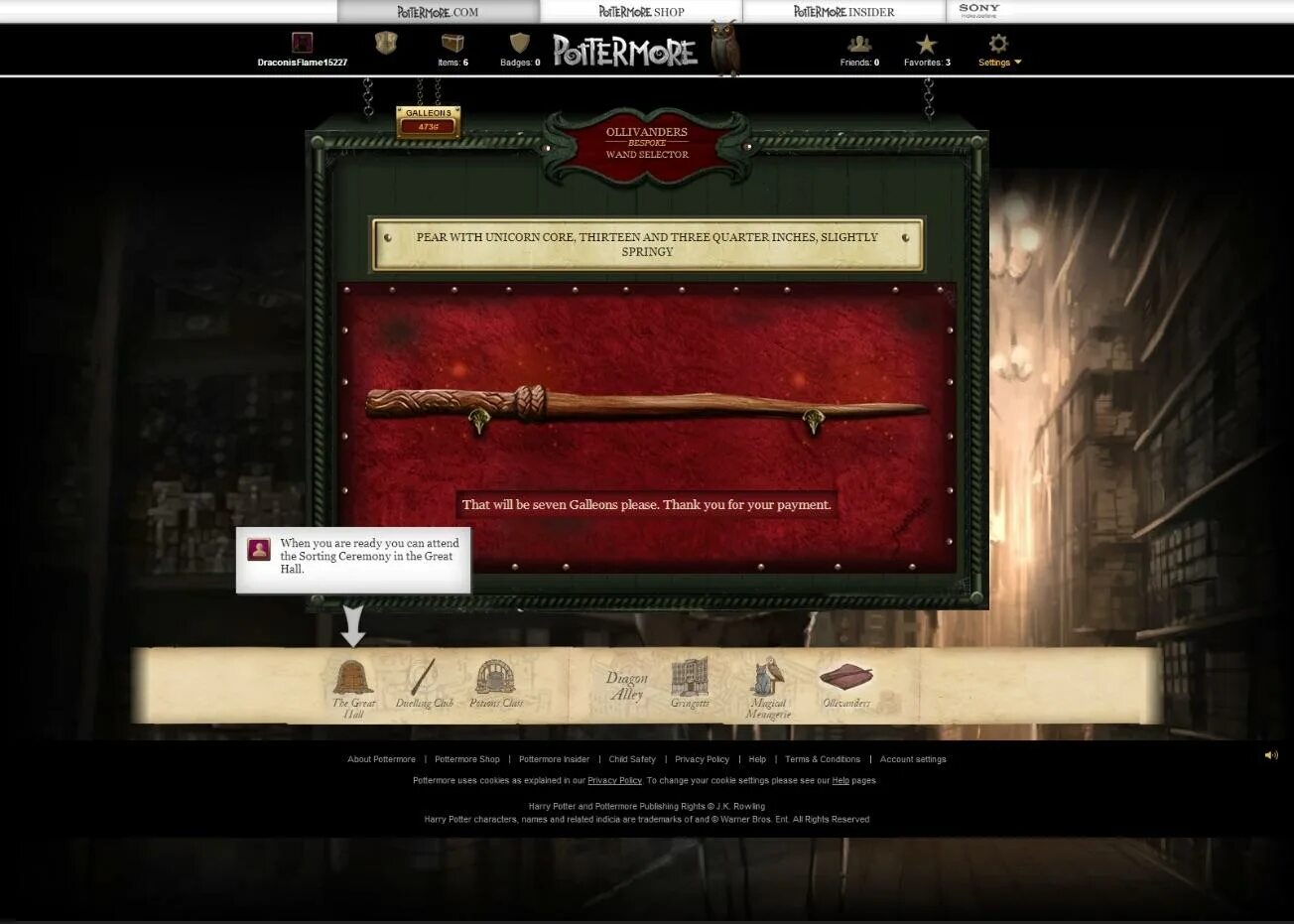Go to The Great Hall
1294x924 pixels.
pos(353,687)
